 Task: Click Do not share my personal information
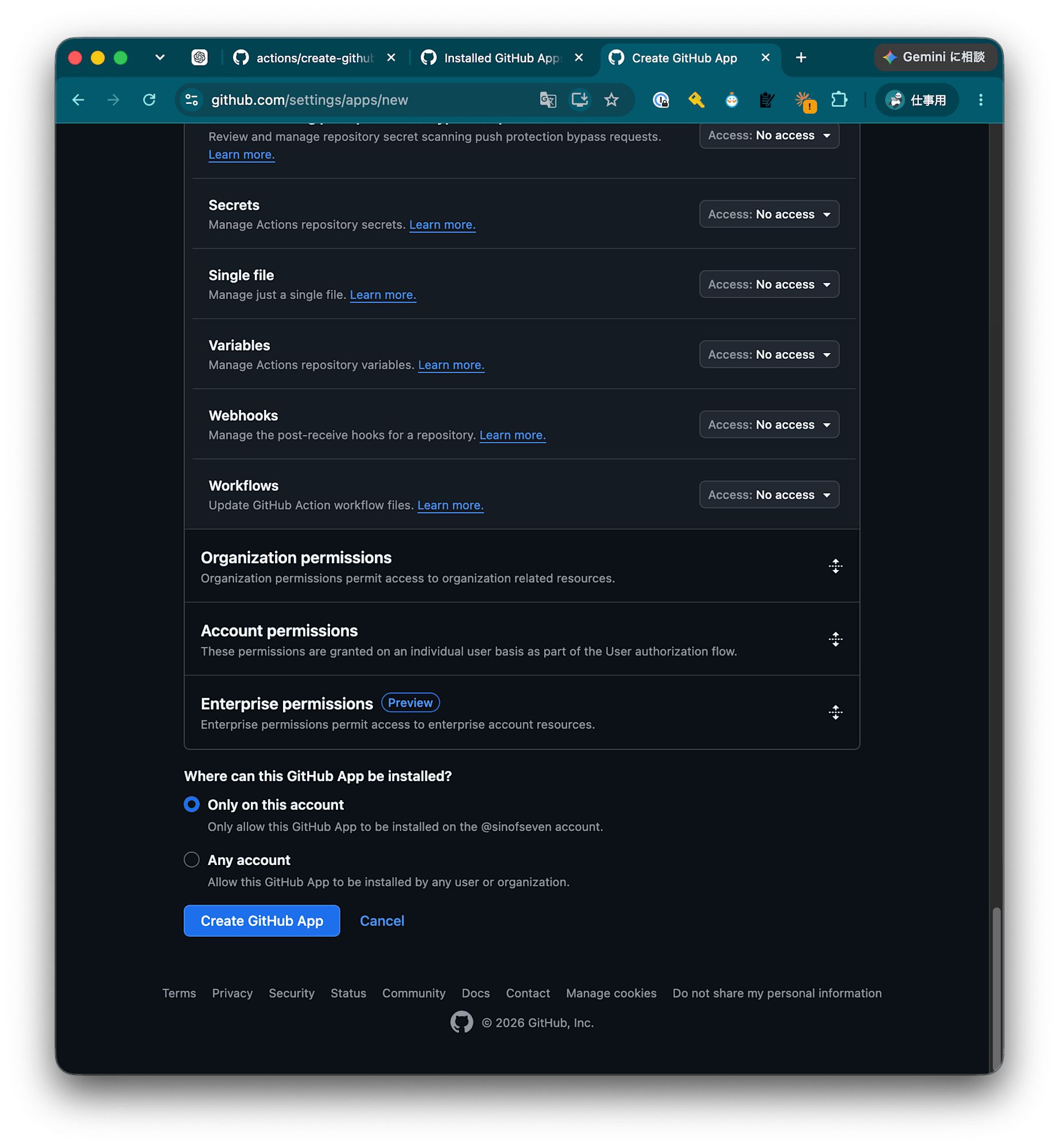[777, 992]
